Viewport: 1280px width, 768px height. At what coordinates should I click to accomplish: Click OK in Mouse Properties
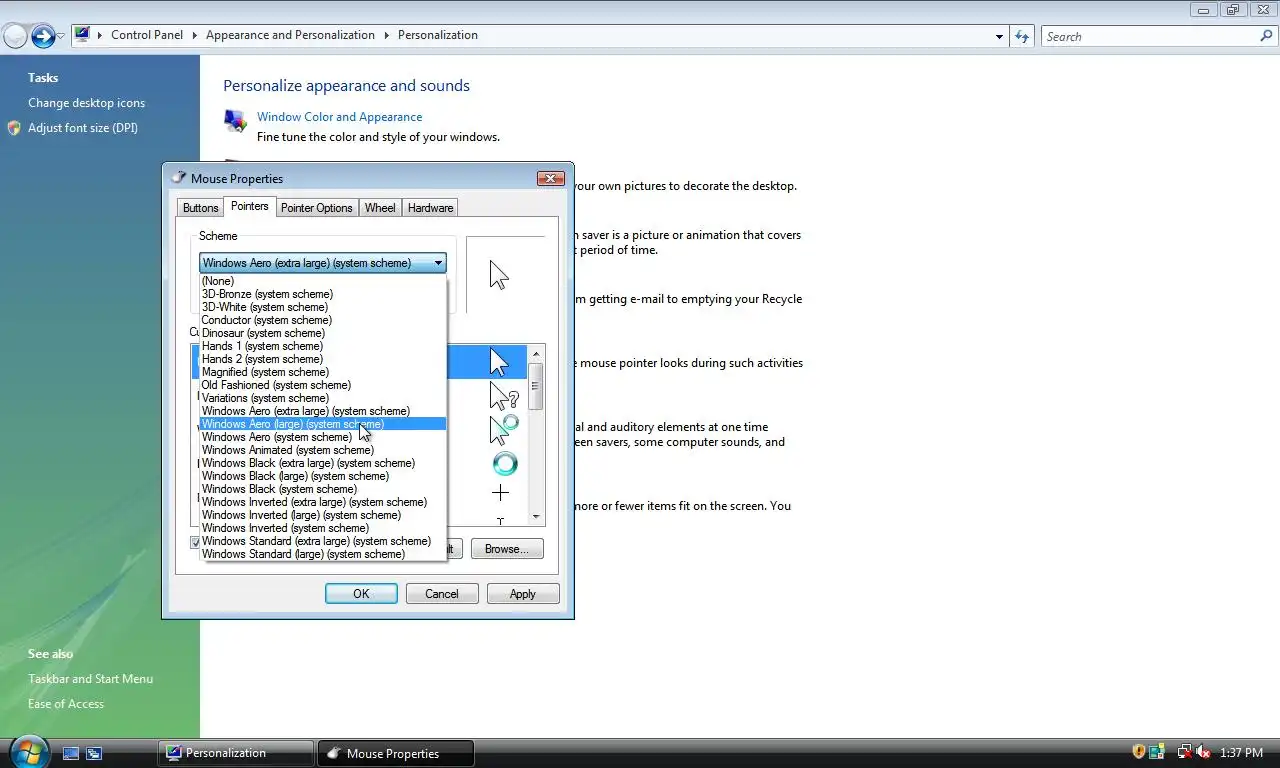pyautogui.click(x=361, y=594)
